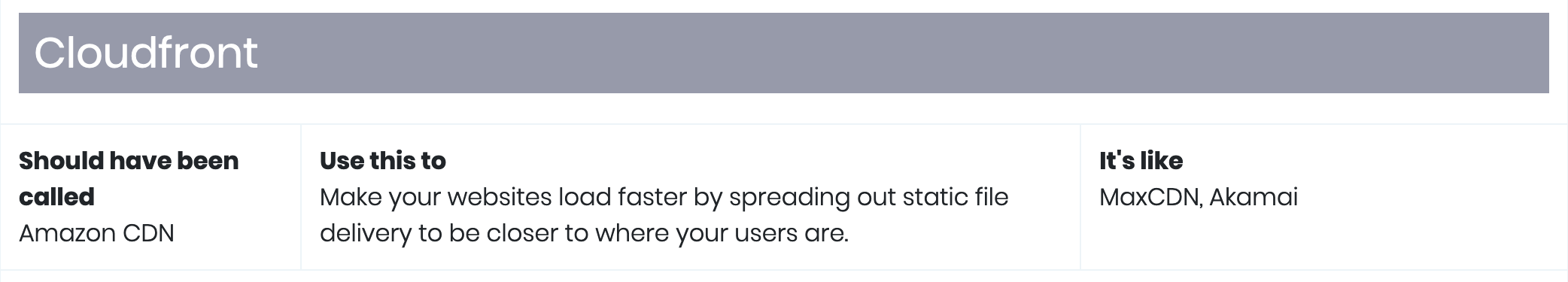Click the "Use this to" bold label
Image resolution: width=1568 pixels, height=282 pixels.
383,160
